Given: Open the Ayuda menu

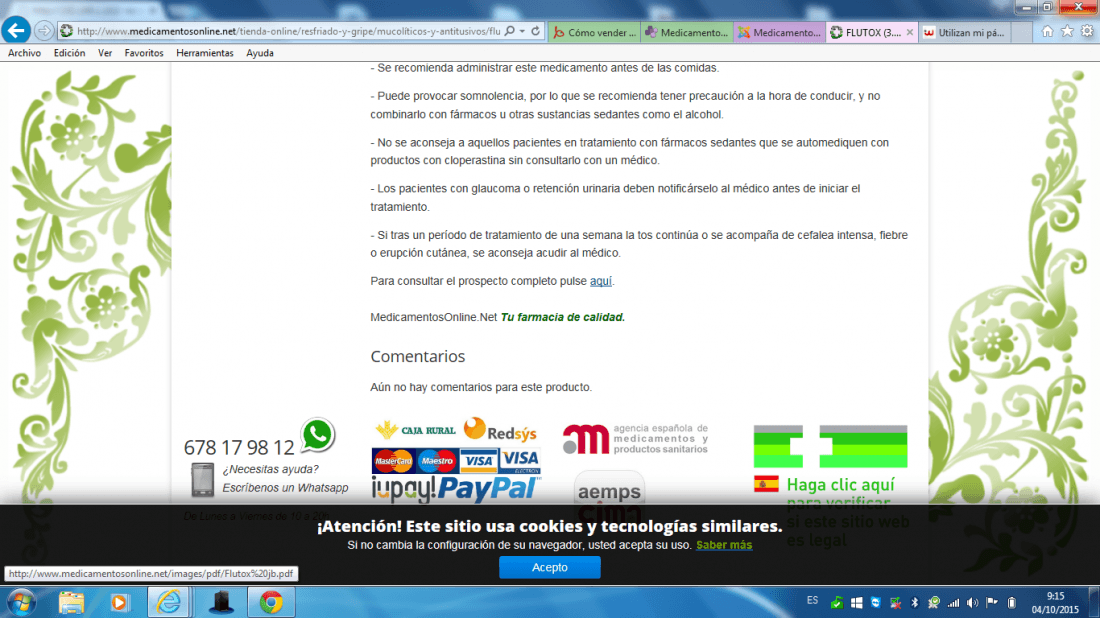Looking at the screenshot, I should click(x=260, y=53).
